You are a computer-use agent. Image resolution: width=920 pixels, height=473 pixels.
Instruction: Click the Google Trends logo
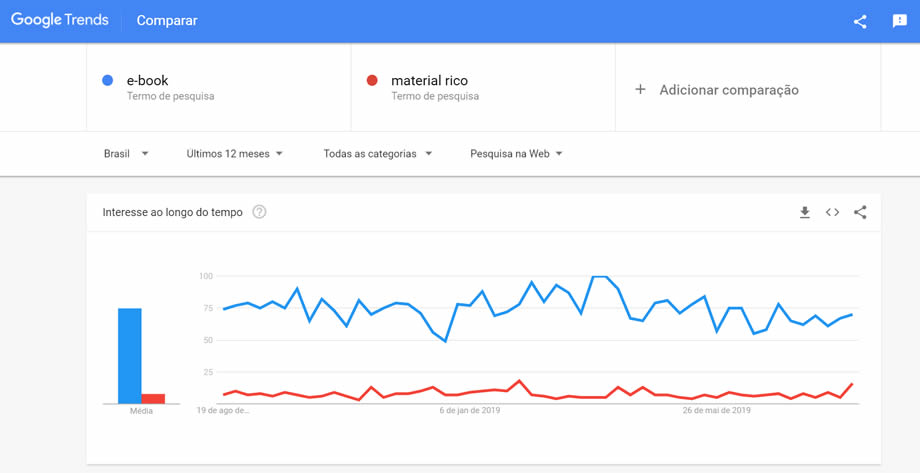pyautogui.click(x=60, y=20)
